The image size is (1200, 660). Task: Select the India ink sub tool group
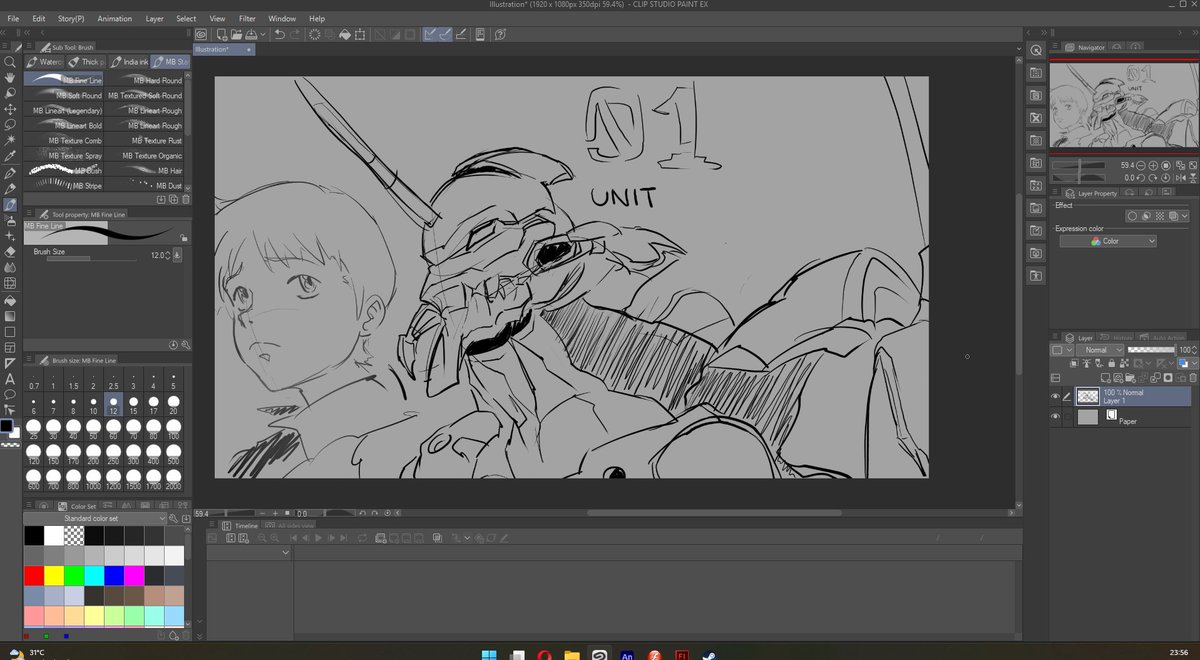pyautogui.click(x=130, y=62)
